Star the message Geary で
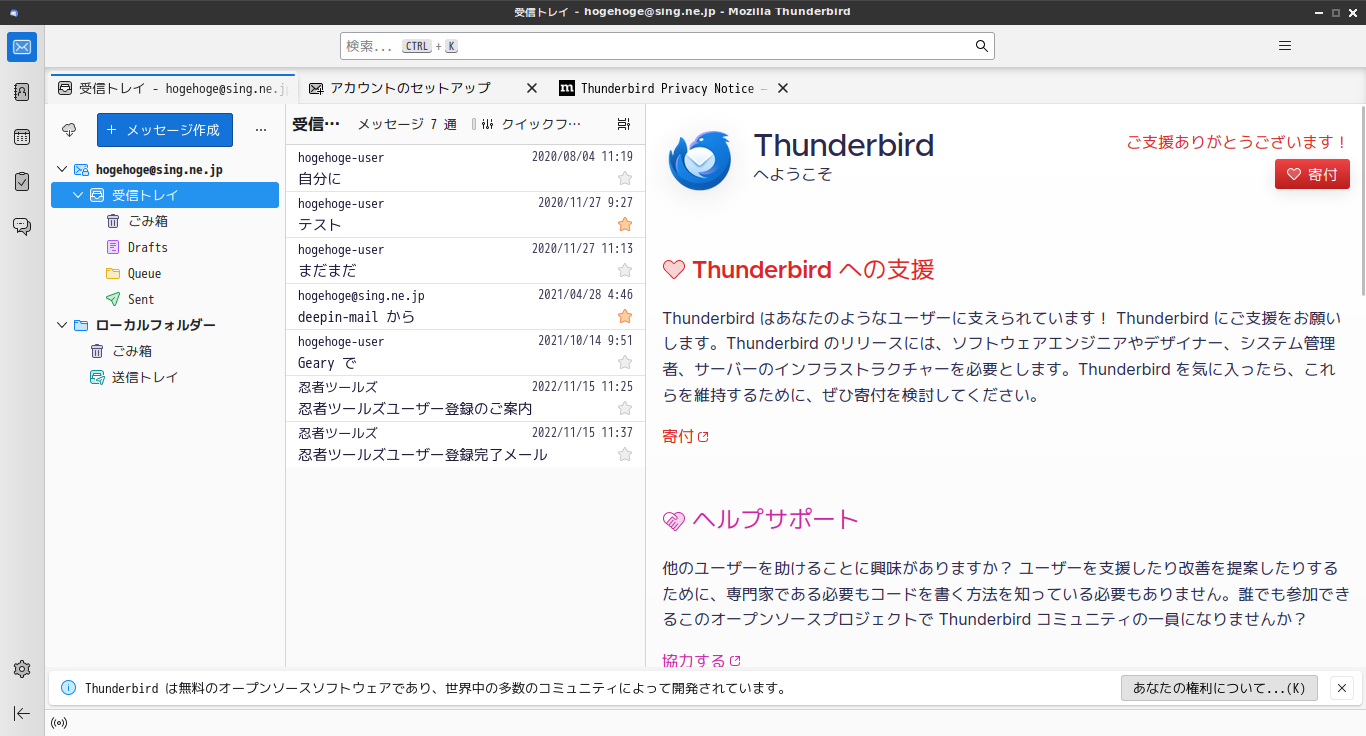 click(x=625, y=362)
